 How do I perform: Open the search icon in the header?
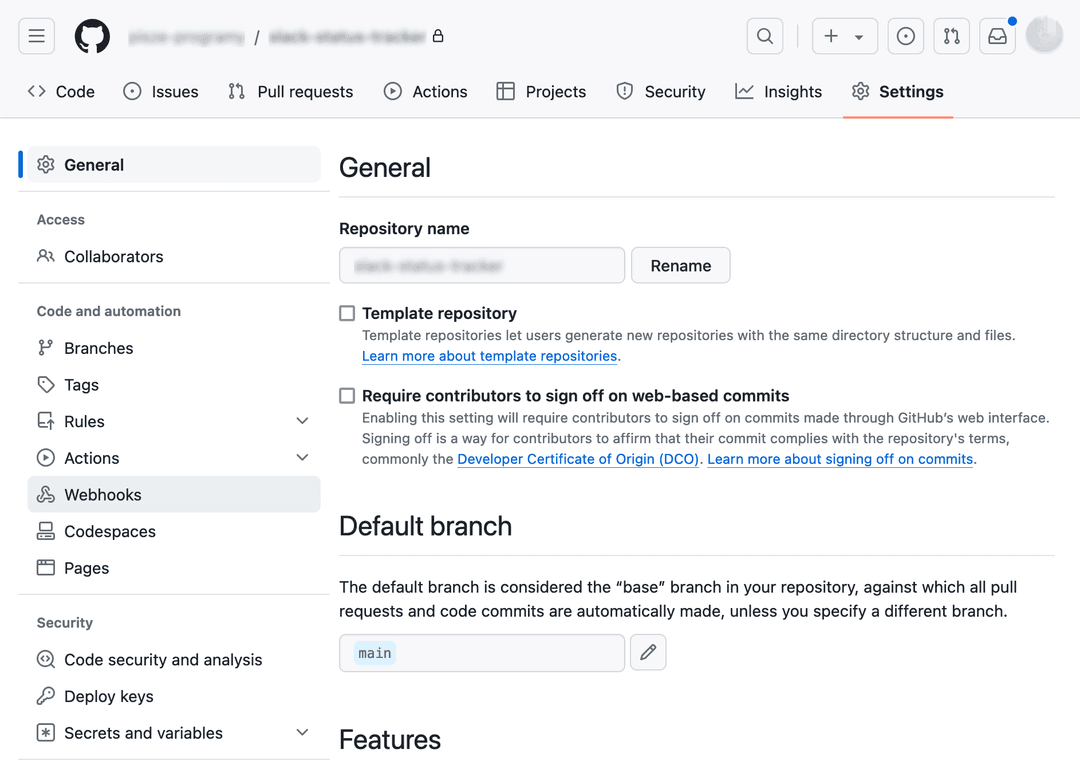(765, 36)
